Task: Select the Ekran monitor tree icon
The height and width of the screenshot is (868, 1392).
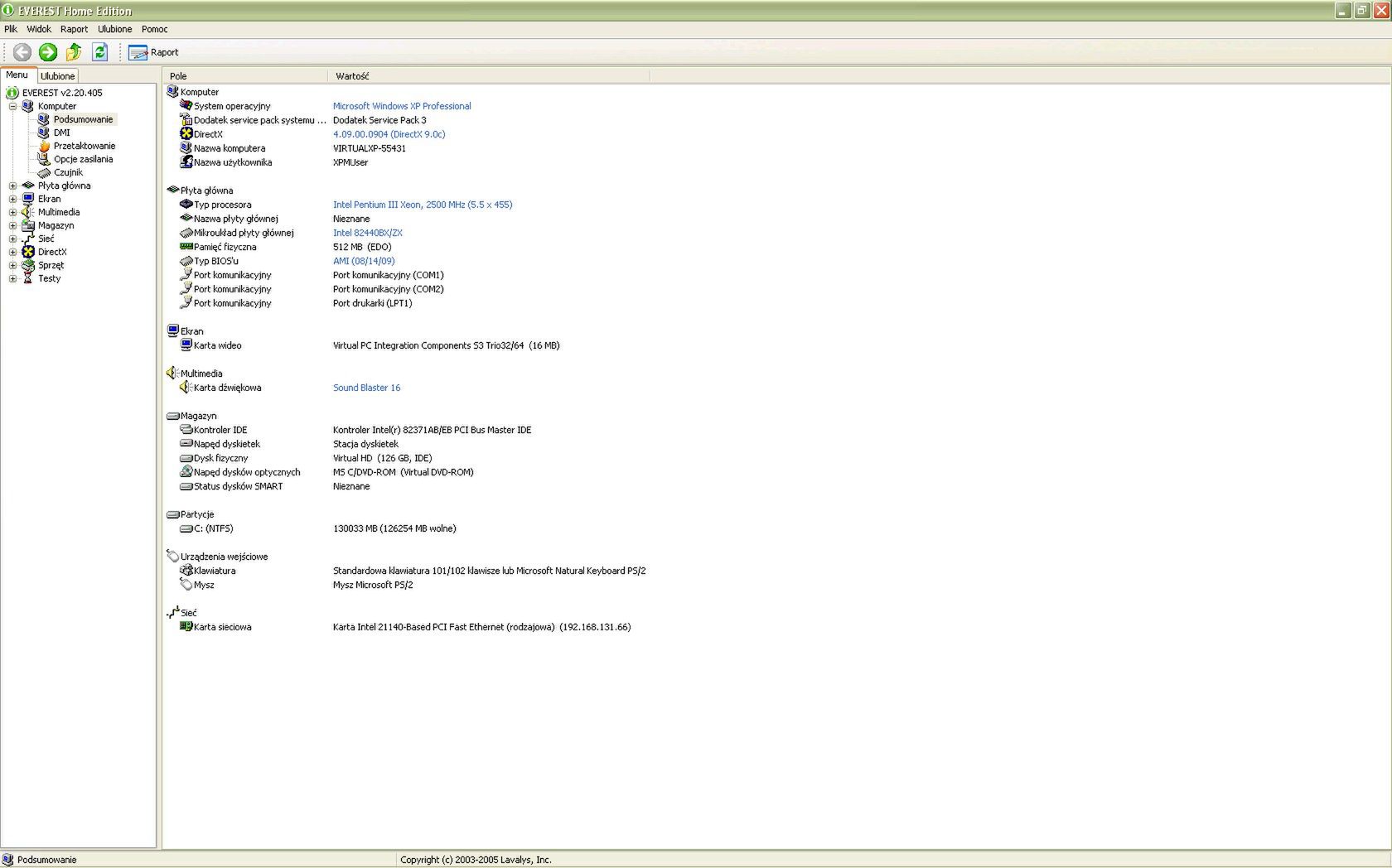Action: coord(28,199)
